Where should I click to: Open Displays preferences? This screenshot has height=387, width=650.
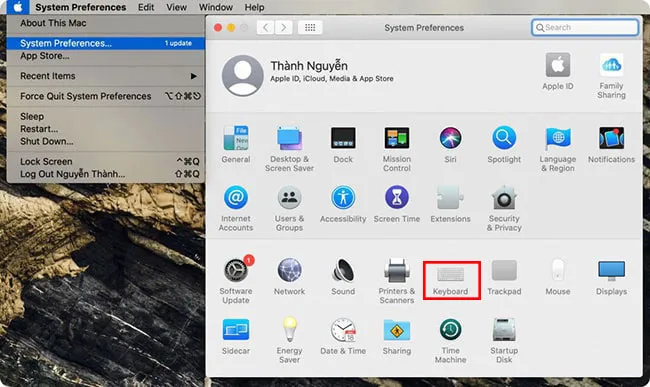(x=611, y=277)
